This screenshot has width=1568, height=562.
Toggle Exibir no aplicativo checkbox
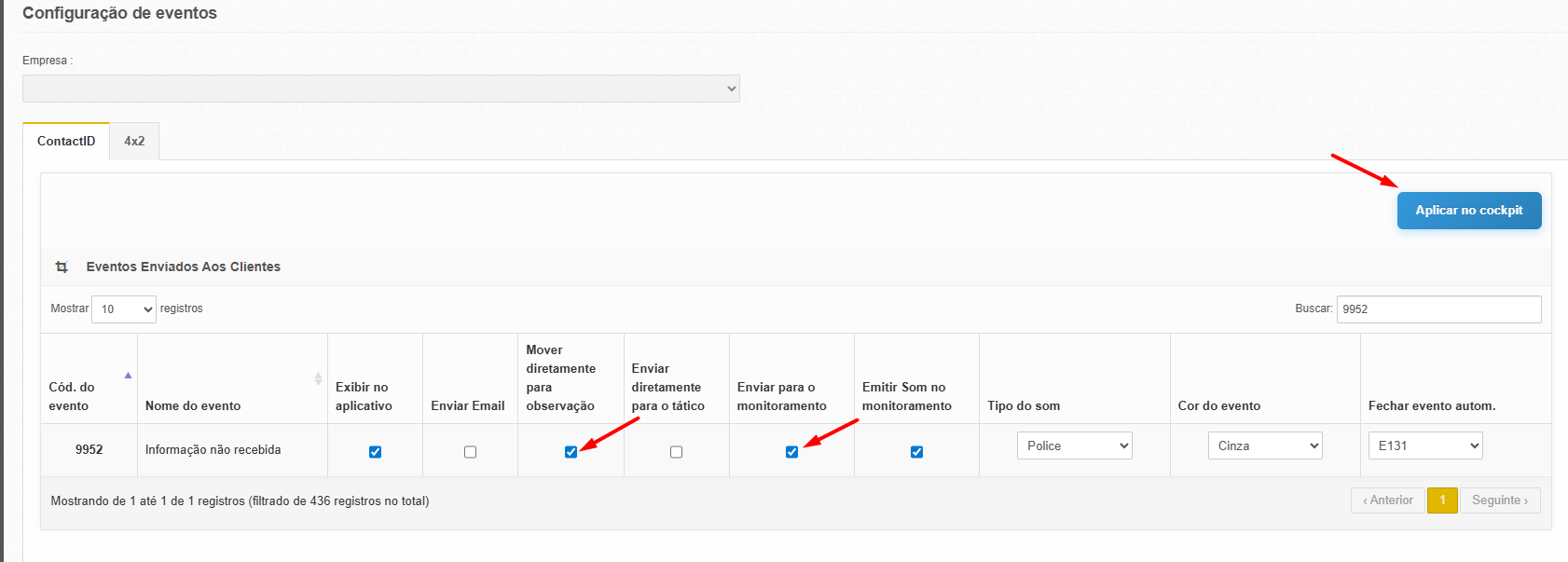tap(375, 452)
